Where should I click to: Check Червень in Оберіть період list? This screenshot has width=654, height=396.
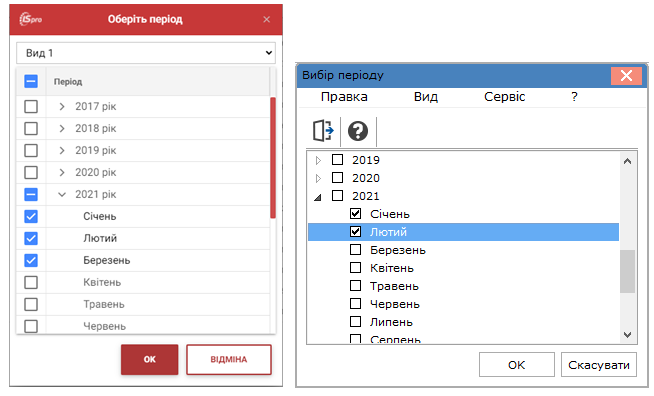31,326
